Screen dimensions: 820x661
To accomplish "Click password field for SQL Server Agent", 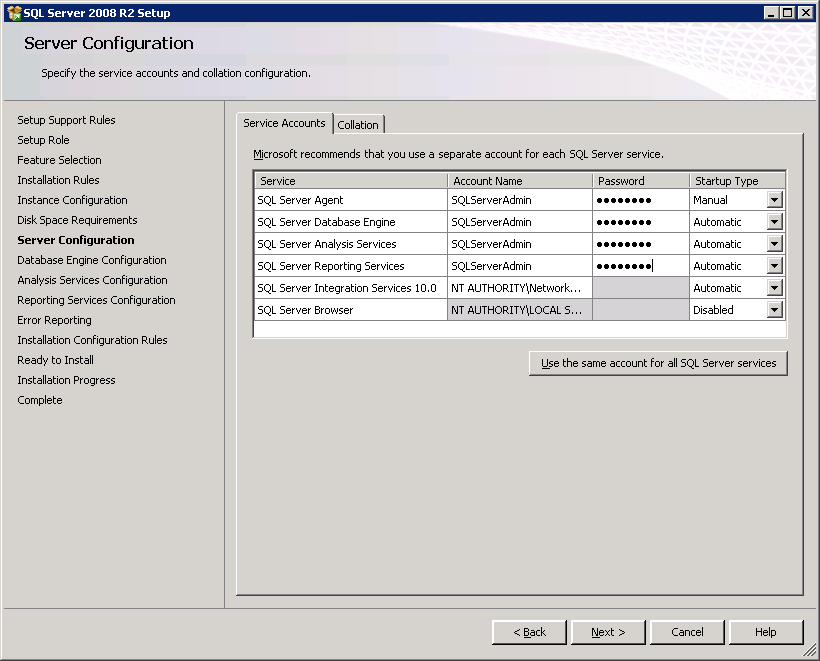I will click(x=641, y=200).
